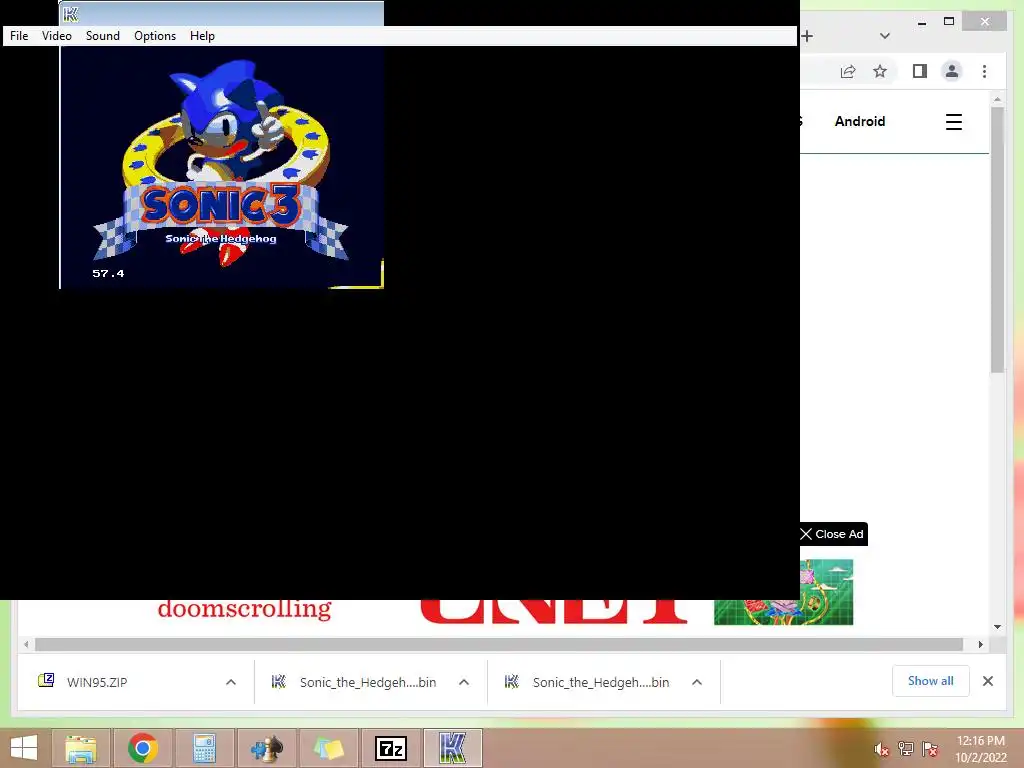Image resolution: width=1024 pixels, height=768 pixels.
Task: Open Sticky Notes from the taskbar
Action: click(x=328, y=748)
